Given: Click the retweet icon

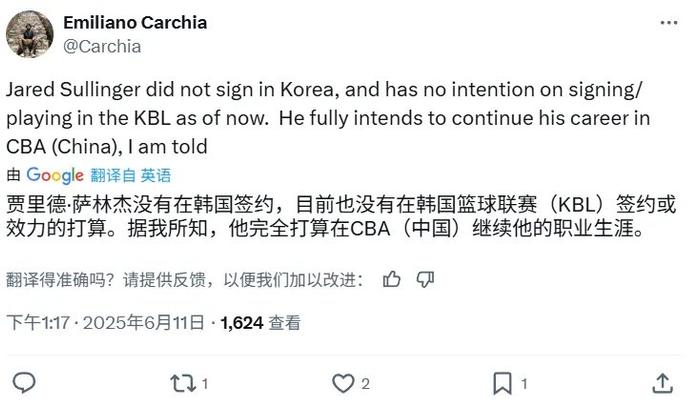Looking at the screenshot, I should [182, 382].
